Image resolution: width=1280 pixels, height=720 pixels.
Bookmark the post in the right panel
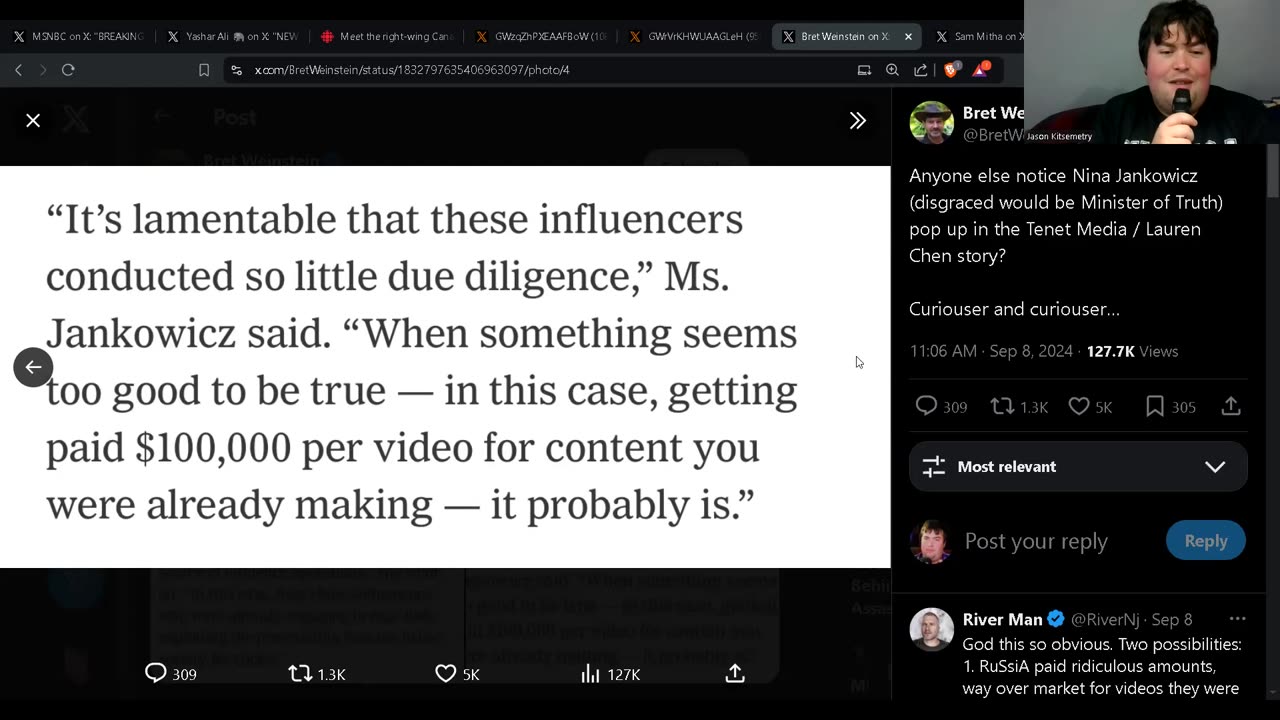pyautogui.click(x=1155, y=406)
